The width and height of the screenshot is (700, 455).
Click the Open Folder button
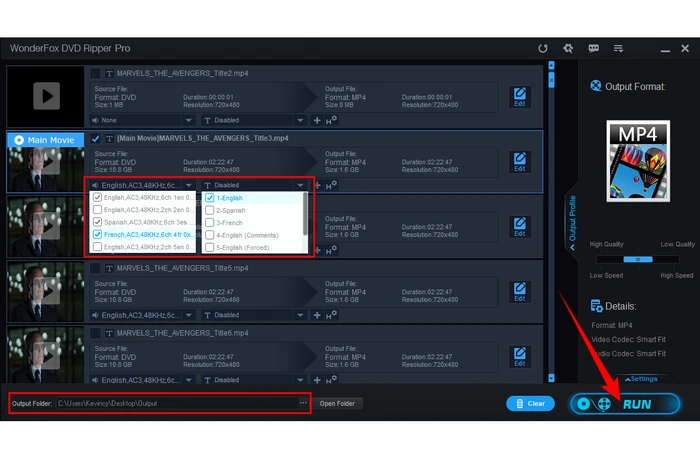click(x=337, y=403)
